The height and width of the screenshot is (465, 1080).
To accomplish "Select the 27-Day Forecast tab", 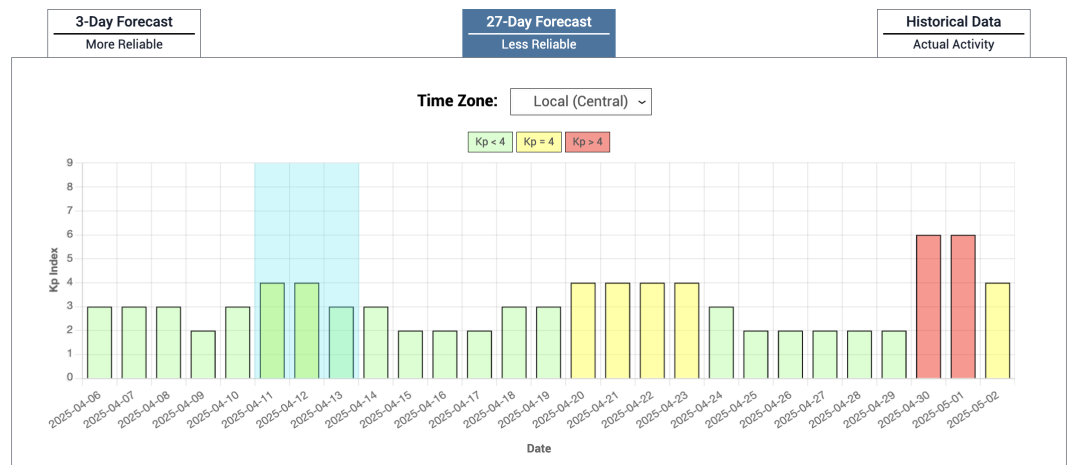I will (538, 32).
